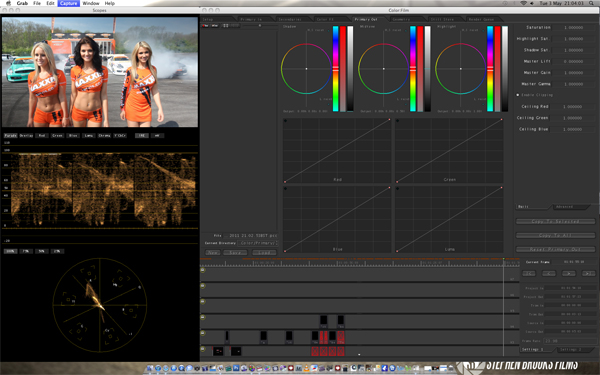Click the Copy To All button
600x375 pixels.
pyautogui.click(x=555, y=235)
